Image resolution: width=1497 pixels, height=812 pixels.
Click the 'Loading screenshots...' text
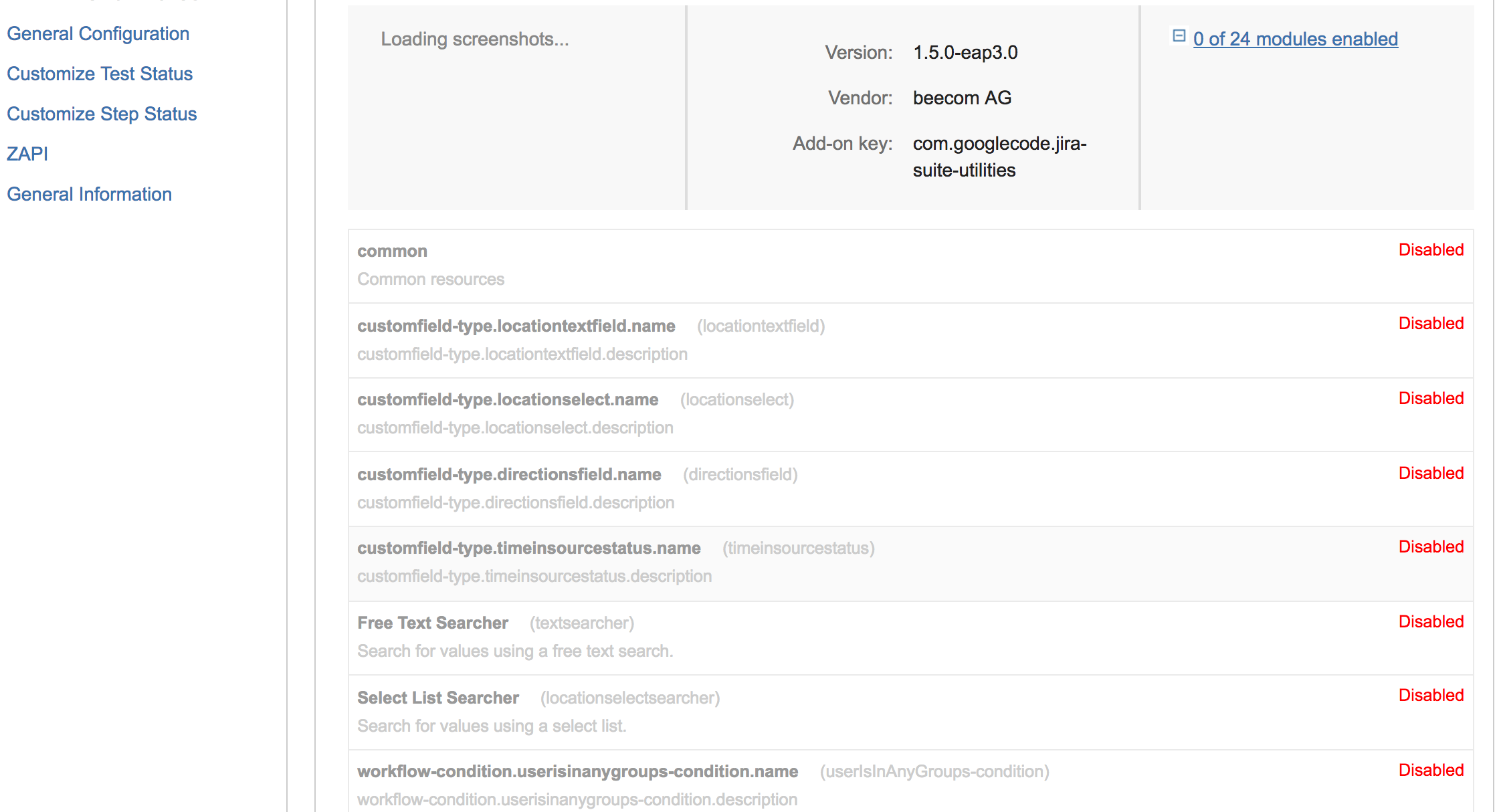pos(475,39)
